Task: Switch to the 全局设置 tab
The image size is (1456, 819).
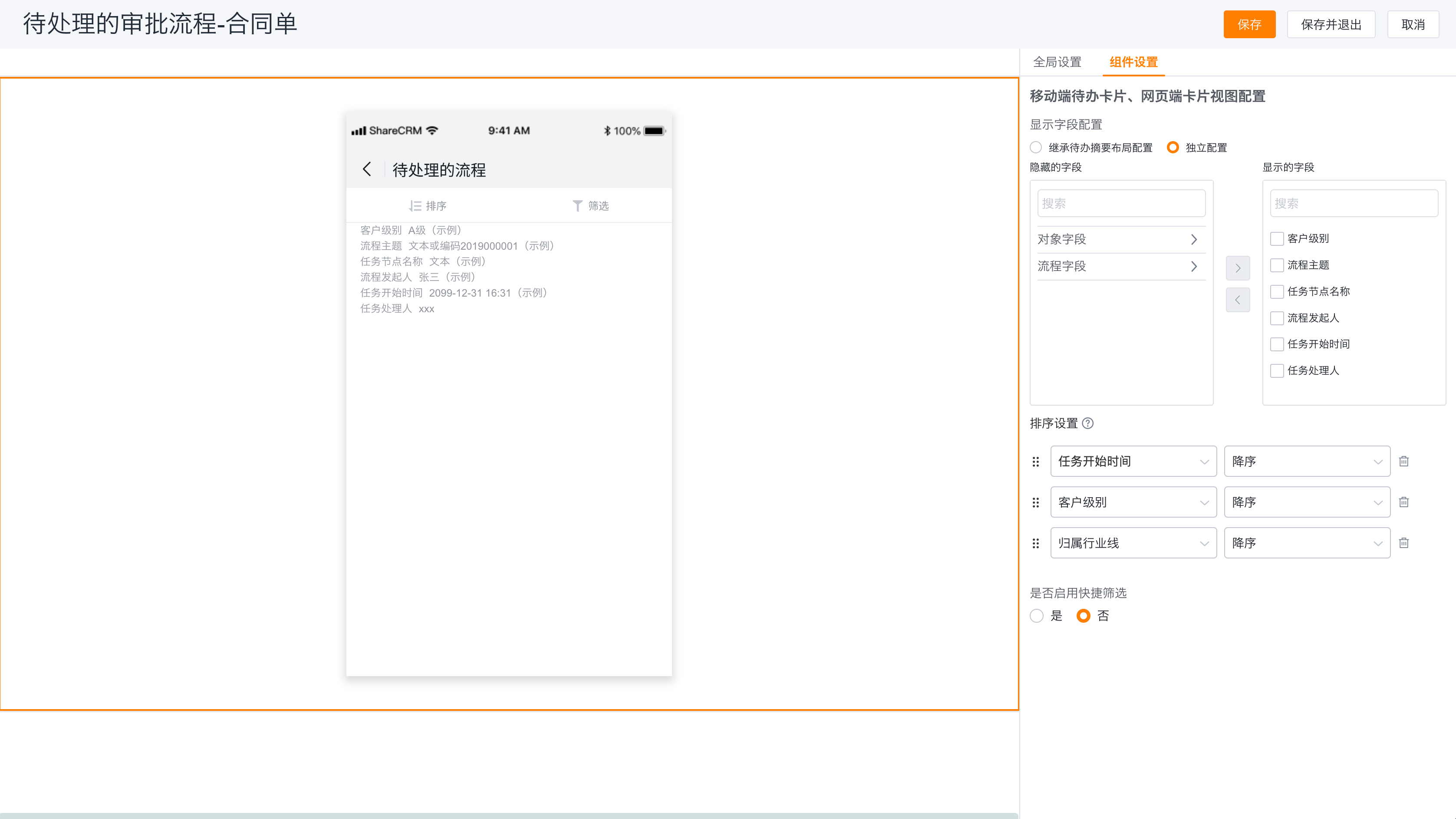Action: point(1057,62)
